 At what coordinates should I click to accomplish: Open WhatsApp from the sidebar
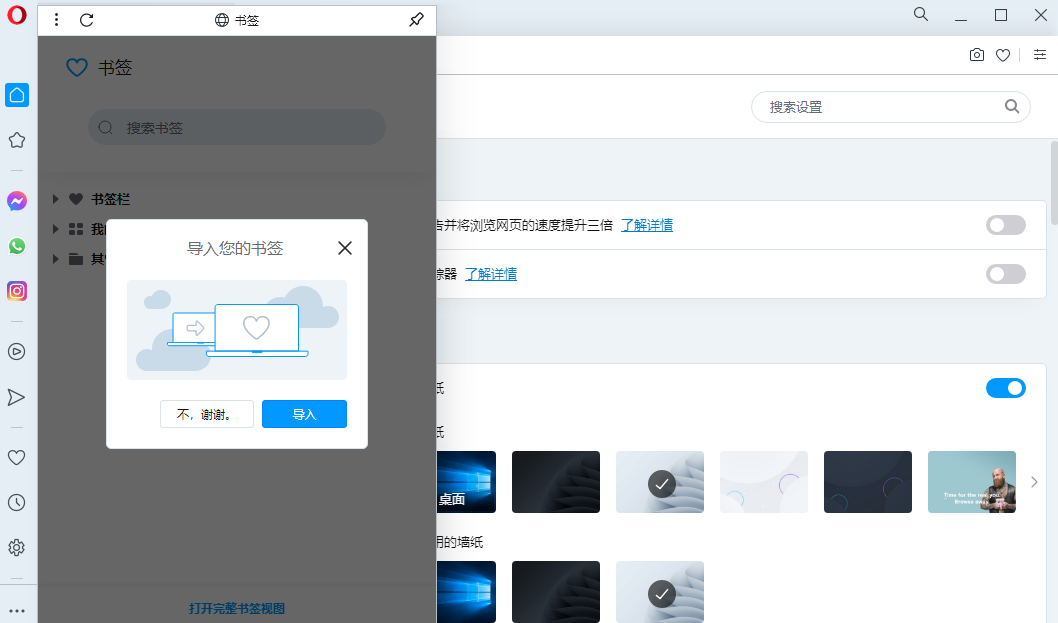coord(16,246)
